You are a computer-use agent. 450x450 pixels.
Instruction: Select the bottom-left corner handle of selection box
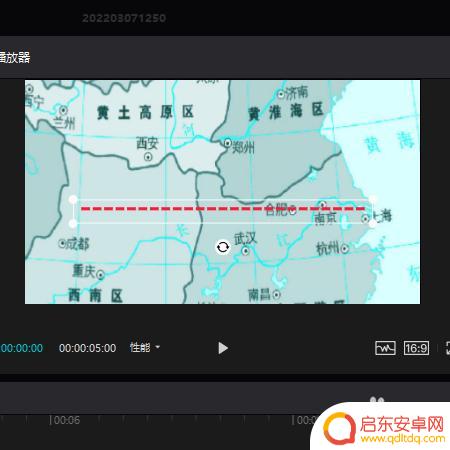[x=73, y=224]
